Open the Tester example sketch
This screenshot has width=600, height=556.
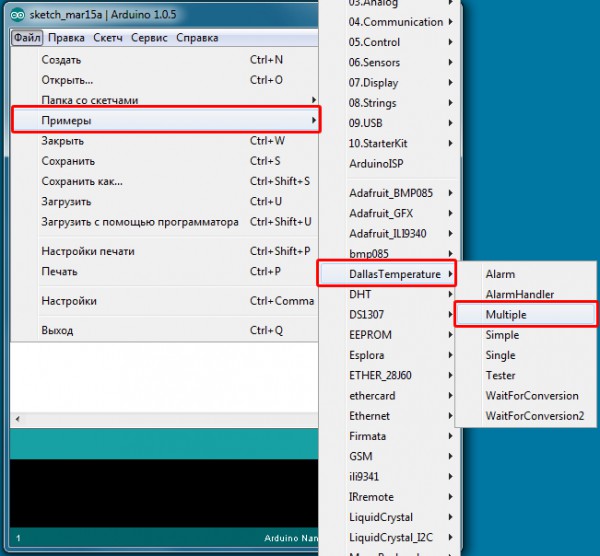pos(526,376)
